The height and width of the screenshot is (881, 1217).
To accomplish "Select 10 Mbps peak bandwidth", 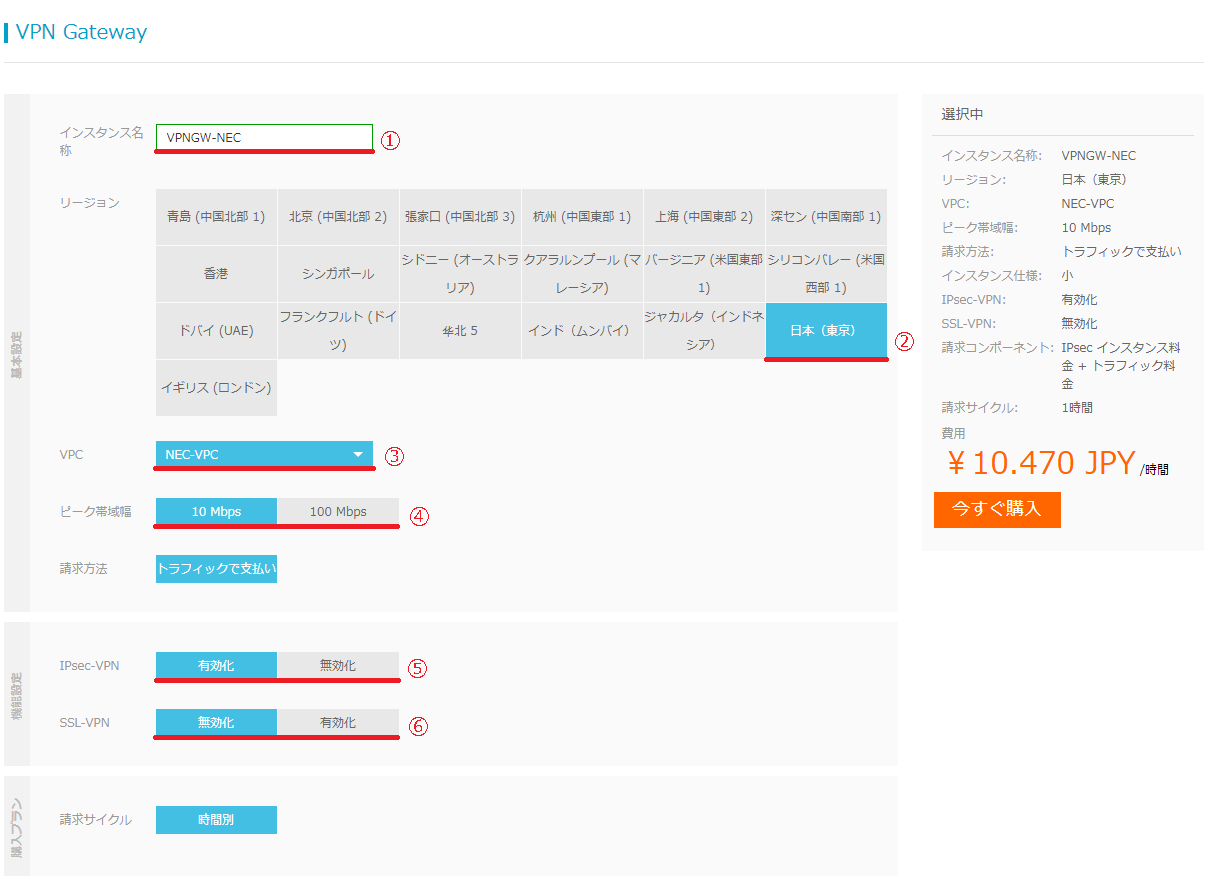I will (x=216, y=511).
